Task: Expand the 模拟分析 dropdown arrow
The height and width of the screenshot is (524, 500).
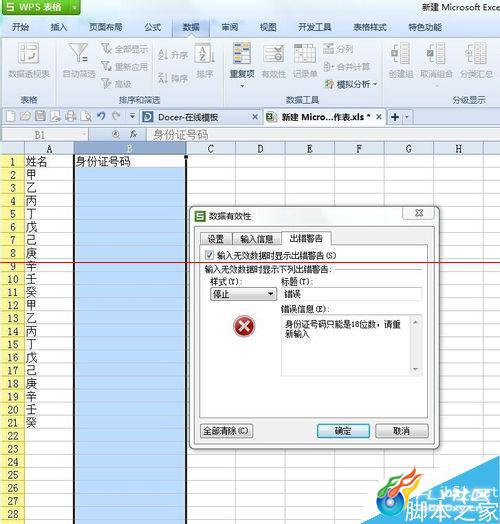Action: point(375,84)
